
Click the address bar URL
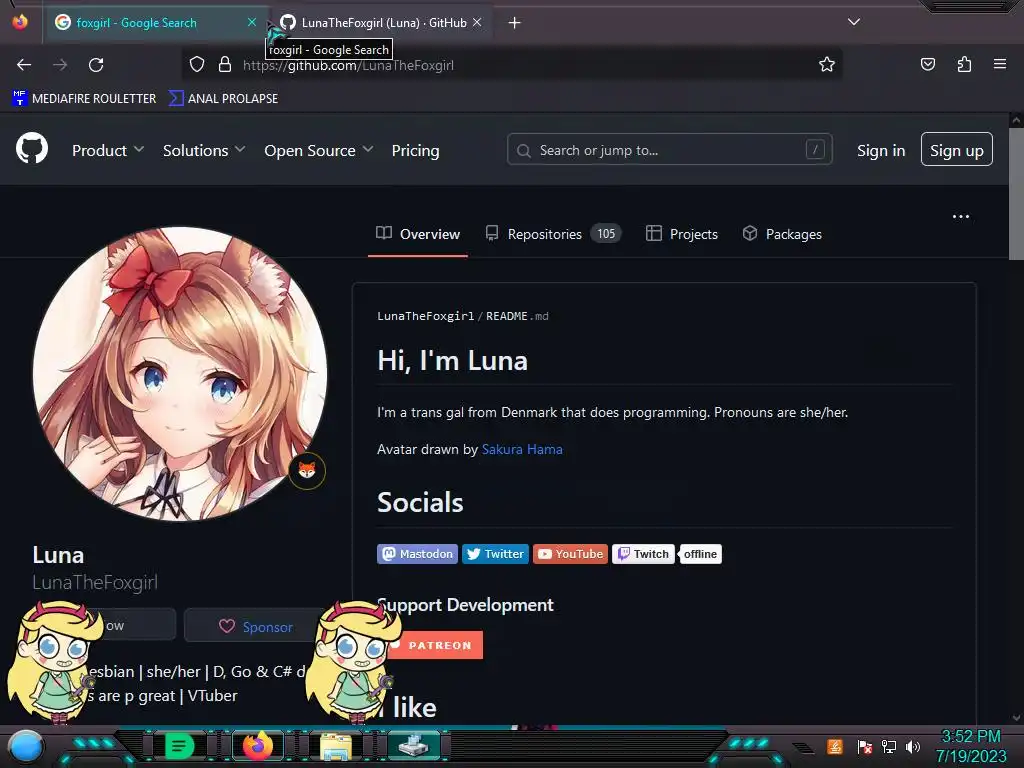348,65
